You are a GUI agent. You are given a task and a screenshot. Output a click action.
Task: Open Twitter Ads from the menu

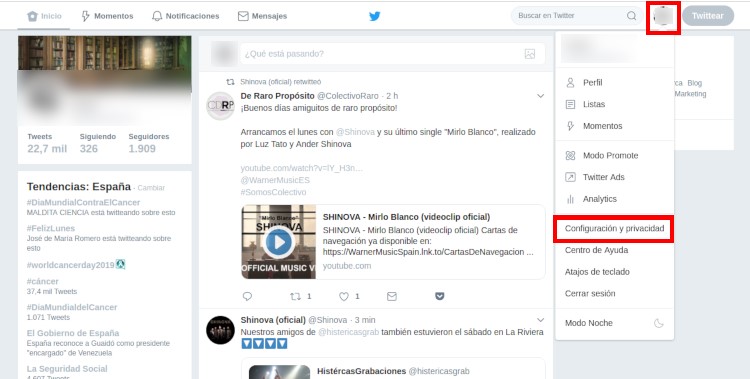point(604,177)
